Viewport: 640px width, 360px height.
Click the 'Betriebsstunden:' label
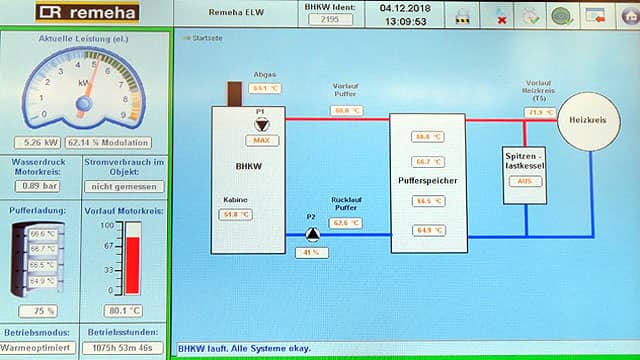coord(123,333)
